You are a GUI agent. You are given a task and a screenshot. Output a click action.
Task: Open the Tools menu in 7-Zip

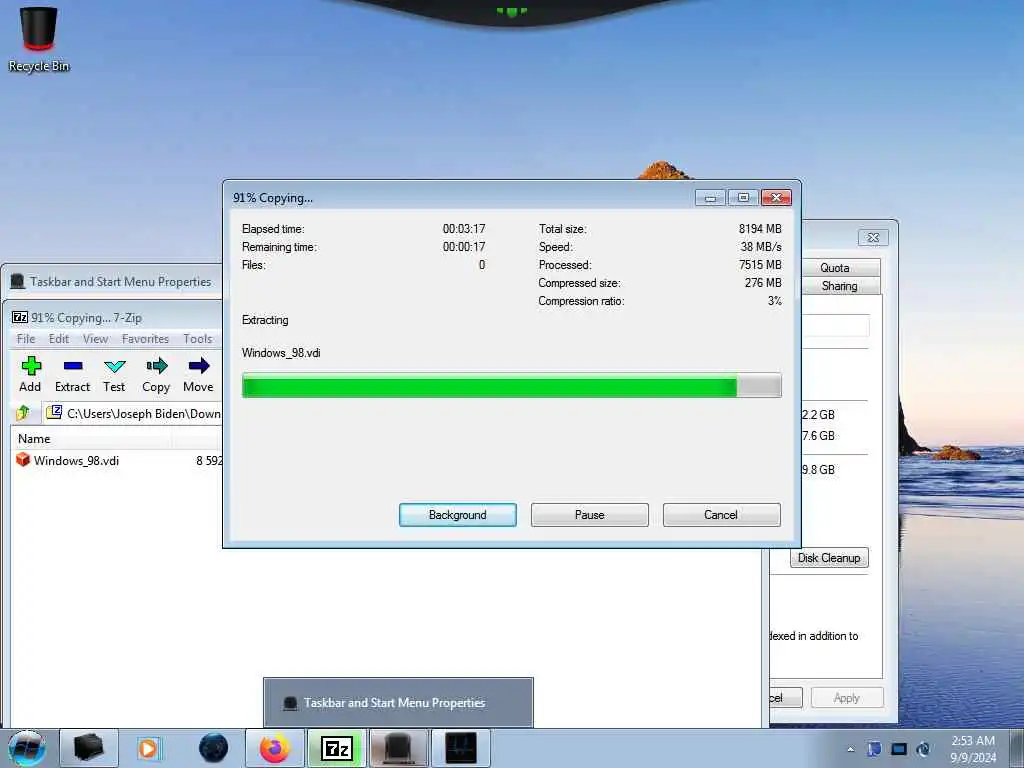tap(198, 338)
